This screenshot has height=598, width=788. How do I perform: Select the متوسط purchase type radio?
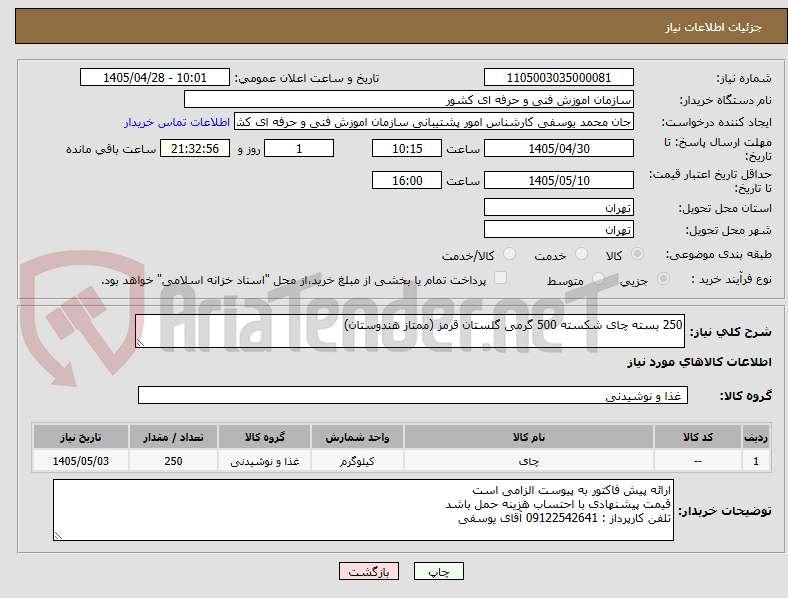click(598, 278)
